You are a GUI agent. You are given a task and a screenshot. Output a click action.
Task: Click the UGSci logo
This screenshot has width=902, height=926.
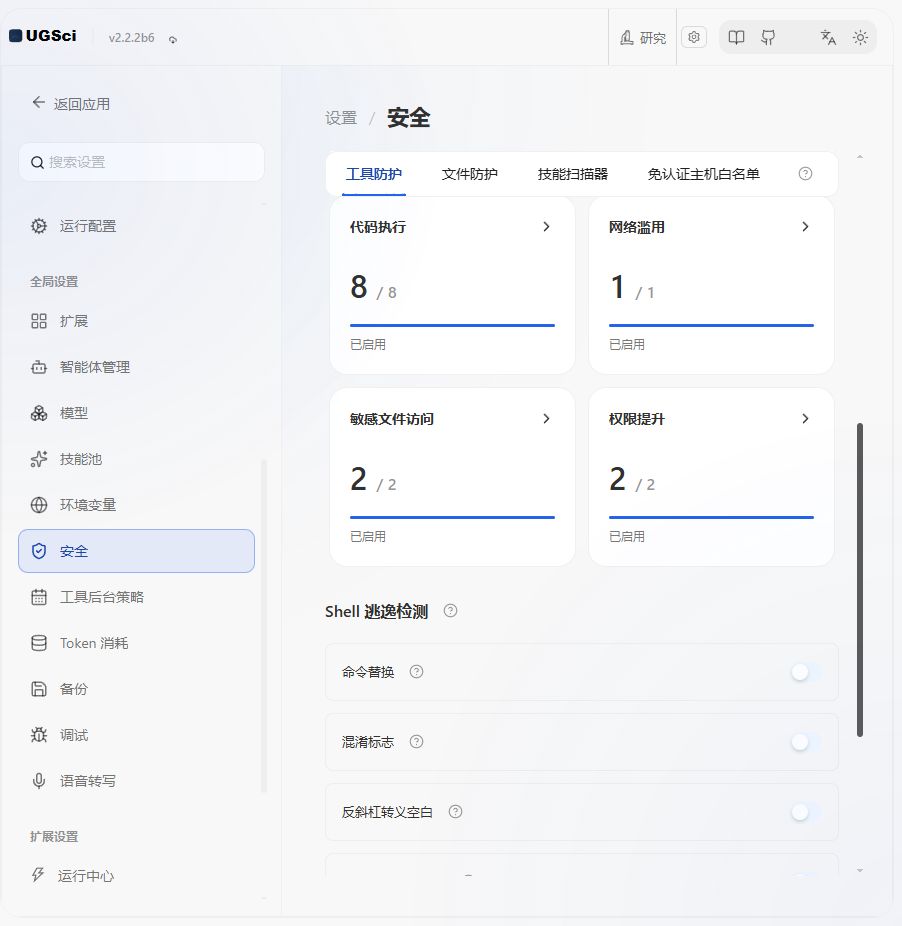pos(43,36)
